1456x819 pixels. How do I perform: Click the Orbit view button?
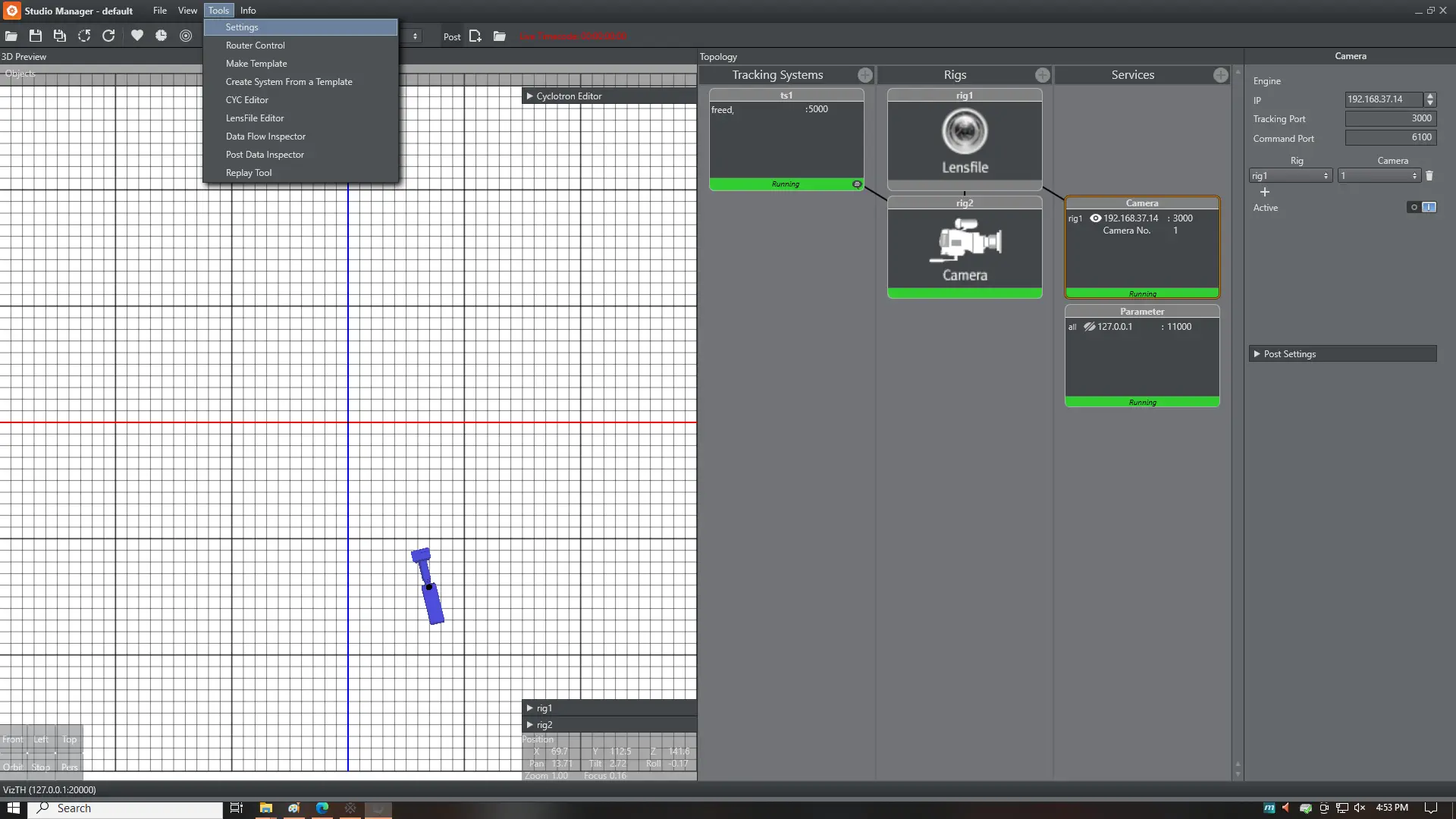pos(13,767)
